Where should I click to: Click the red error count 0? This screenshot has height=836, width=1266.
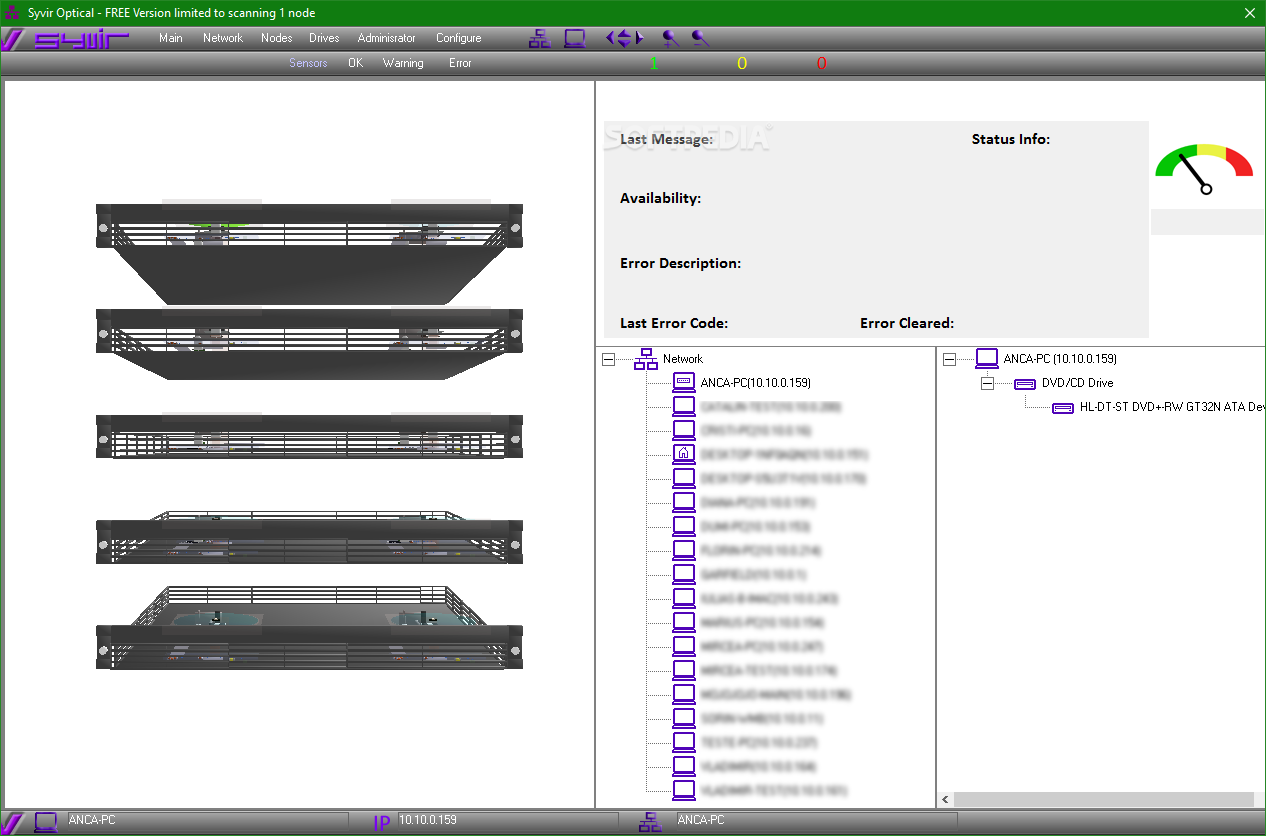822,64
